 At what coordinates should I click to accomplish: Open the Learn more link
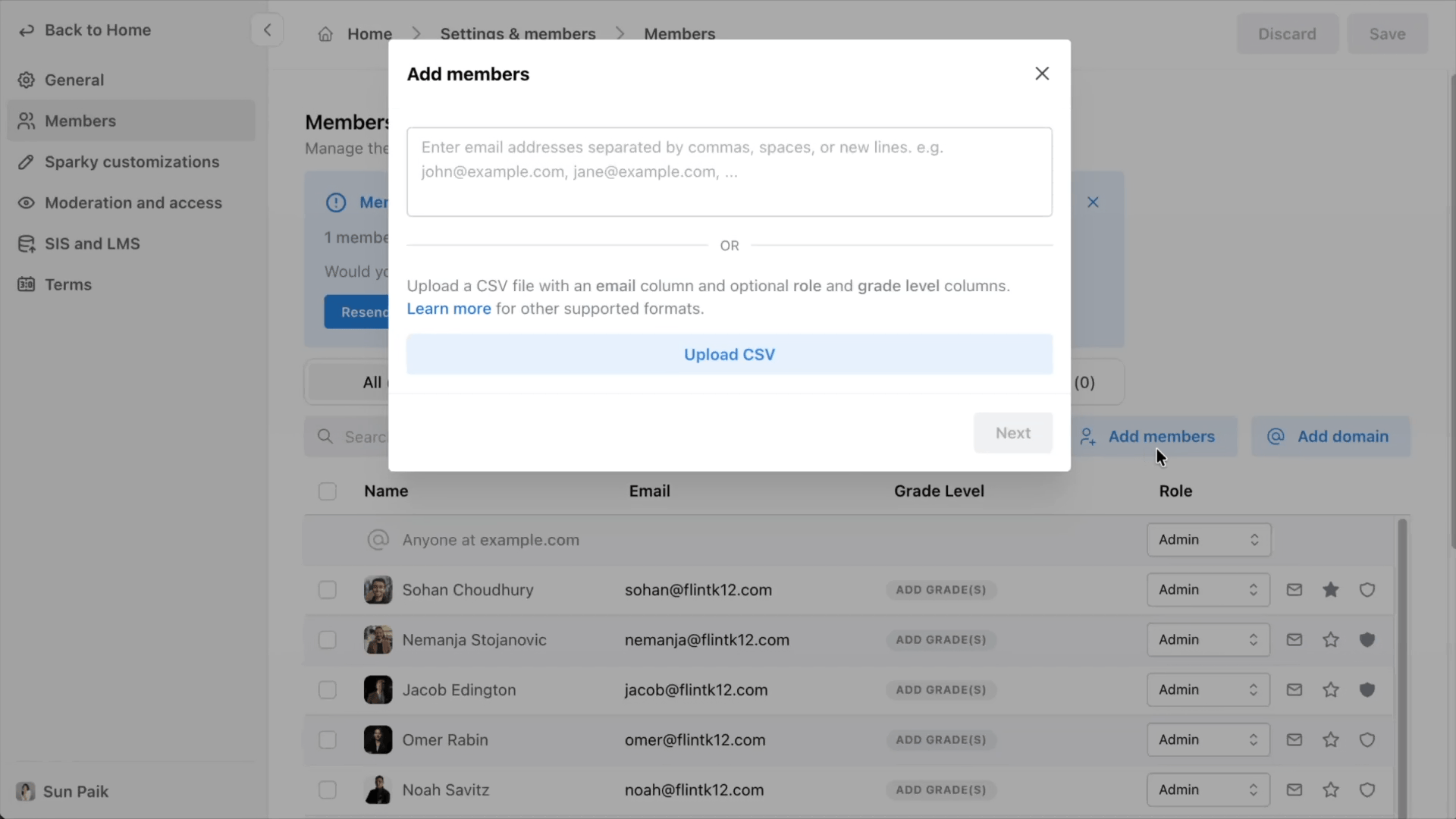(448, 309)
